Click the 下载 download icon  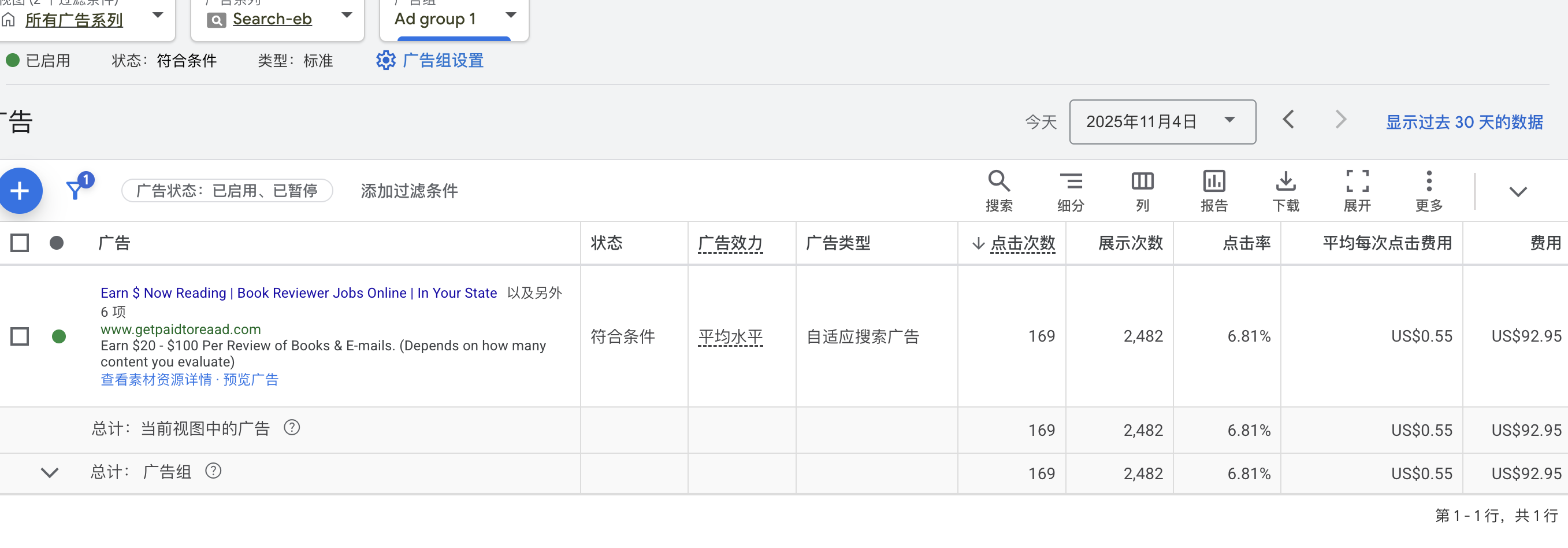[1286, 190]
